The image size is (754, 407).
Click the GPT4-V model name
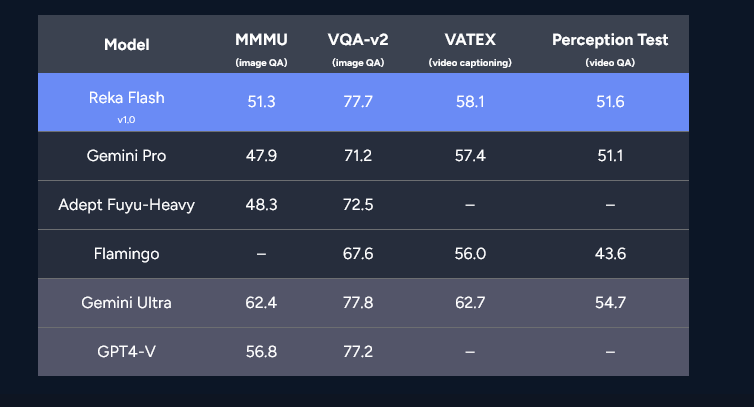pyautogui.click(x=126, y=352)
